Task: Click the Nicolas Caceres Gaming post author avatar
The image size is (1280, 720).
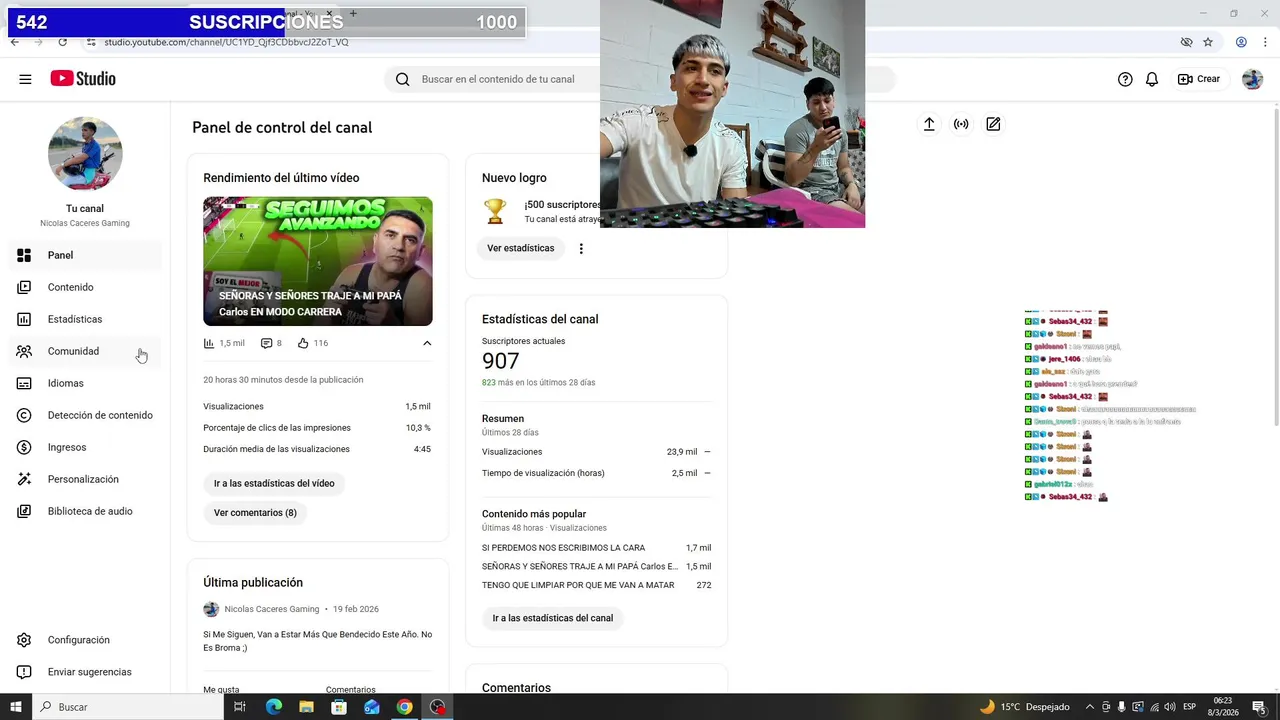Action: [x=211, y=609]
